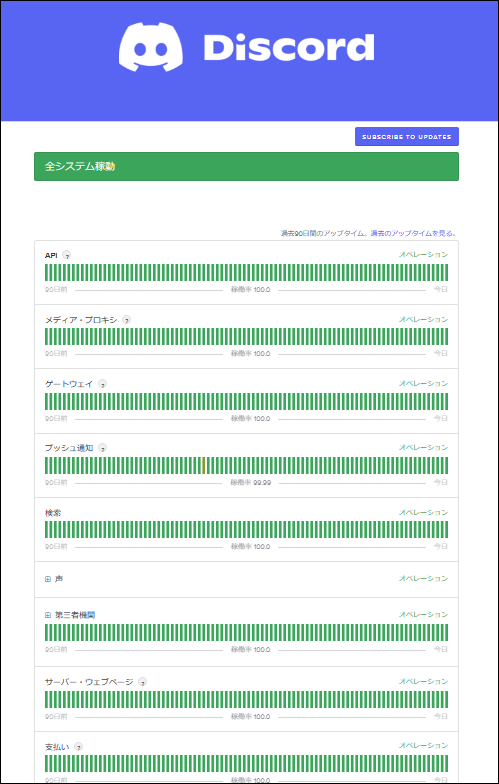Click the オペレーション status for ゲートウェイ
Viewport: 499px width, 784px height.
[423, 384]
